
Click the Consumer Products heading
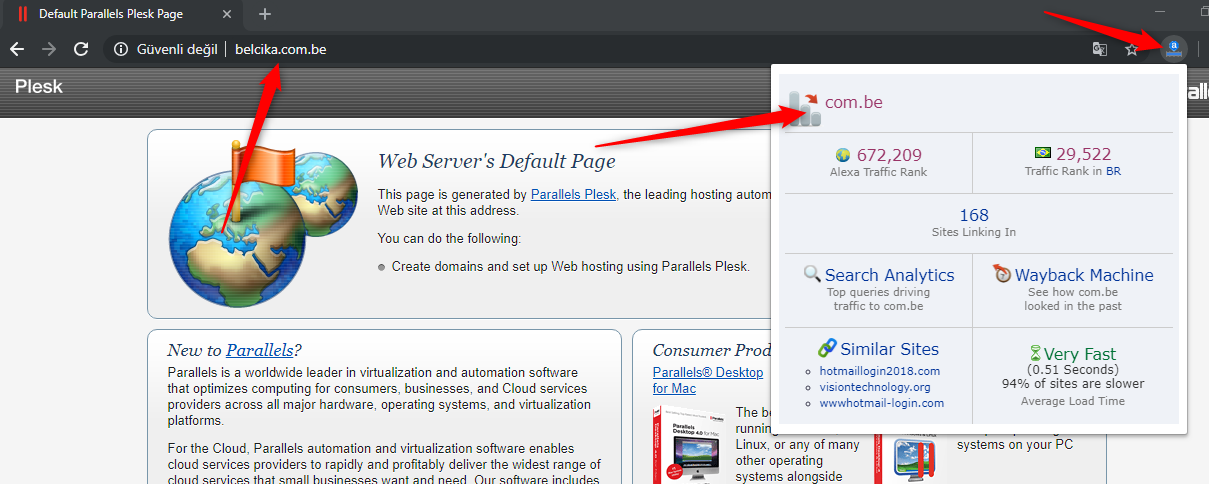point(712,350)
